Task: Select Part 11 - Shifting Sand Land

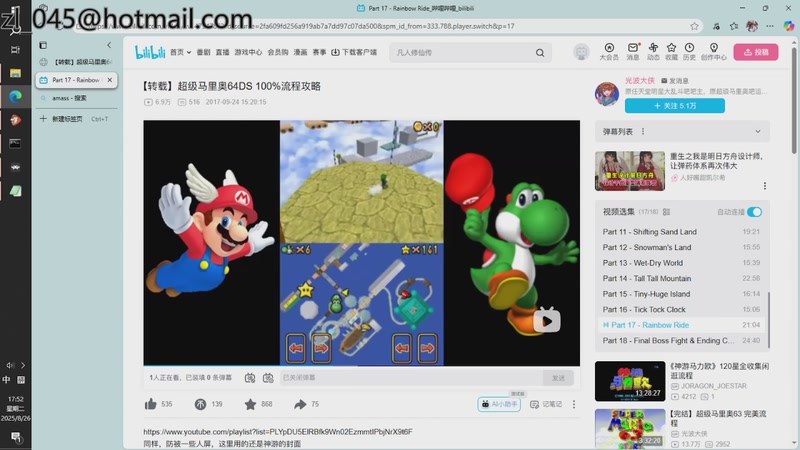Action: coord(681,232)
